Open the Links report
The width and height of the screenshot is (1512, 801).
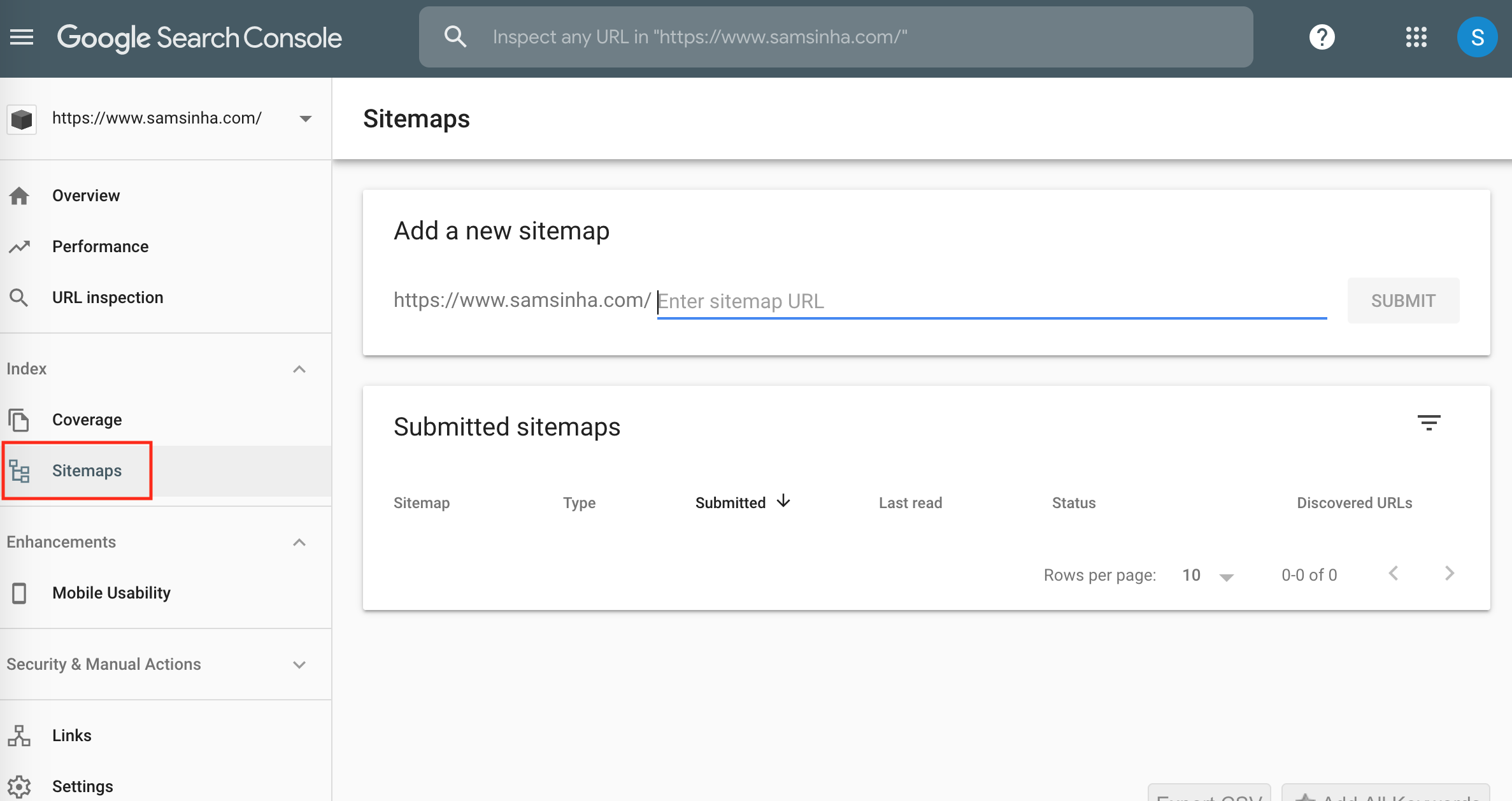(166, 735)
